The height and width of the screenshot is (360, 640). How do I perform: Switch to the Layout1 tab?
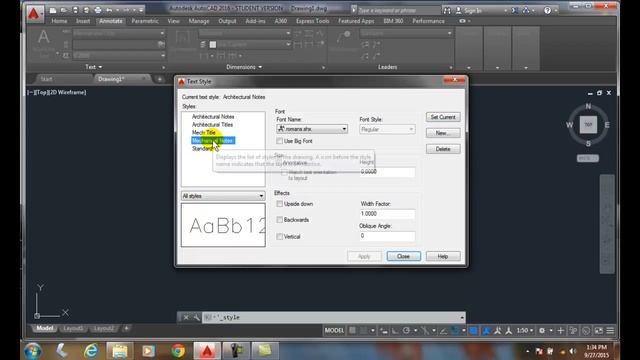(73, 329)
